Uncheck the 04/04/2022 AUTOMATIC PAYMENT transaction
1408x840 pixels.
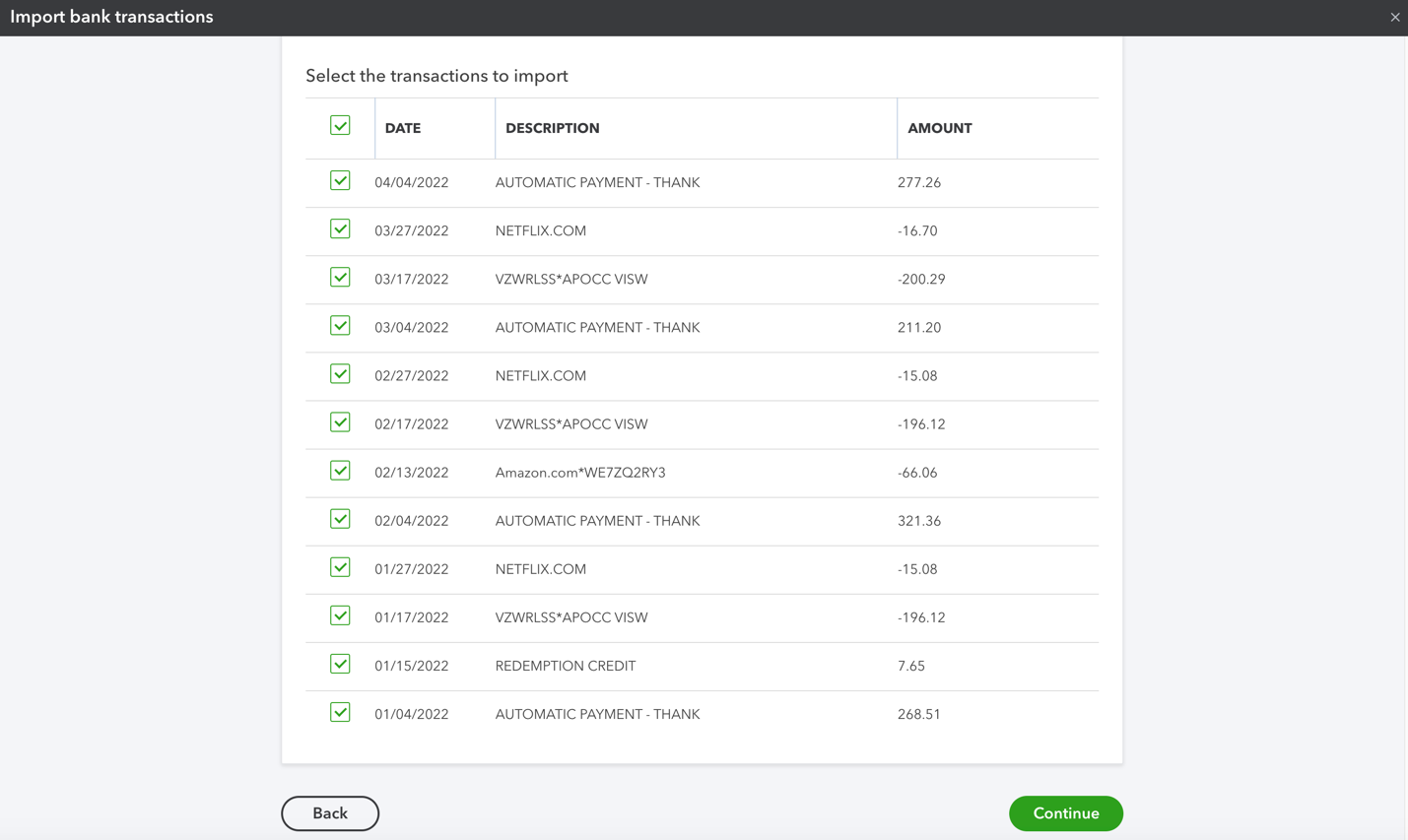340,180
